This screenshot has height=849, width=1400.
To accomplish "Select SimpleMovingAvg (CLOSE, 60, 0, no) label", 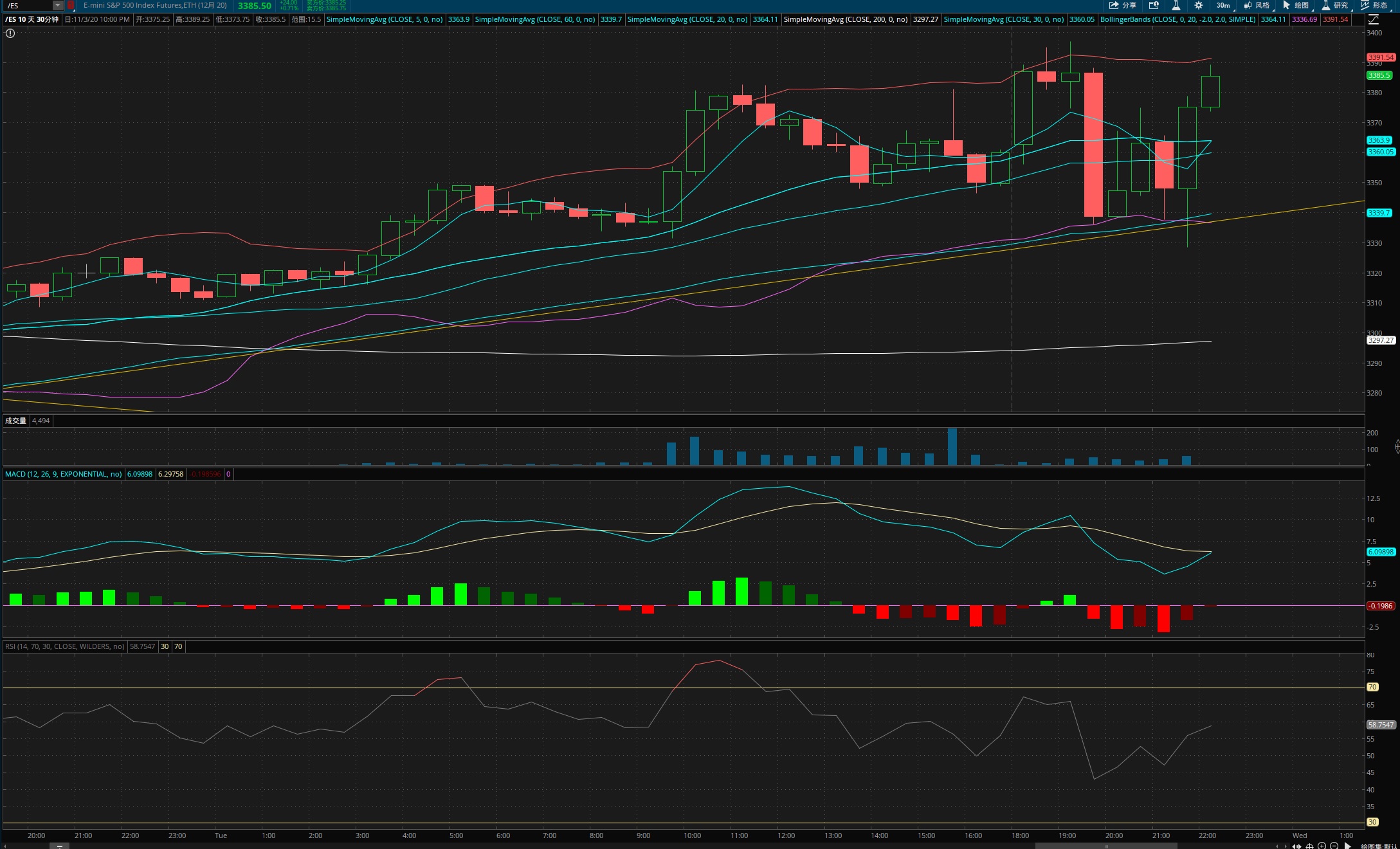I will coord(535,19).
